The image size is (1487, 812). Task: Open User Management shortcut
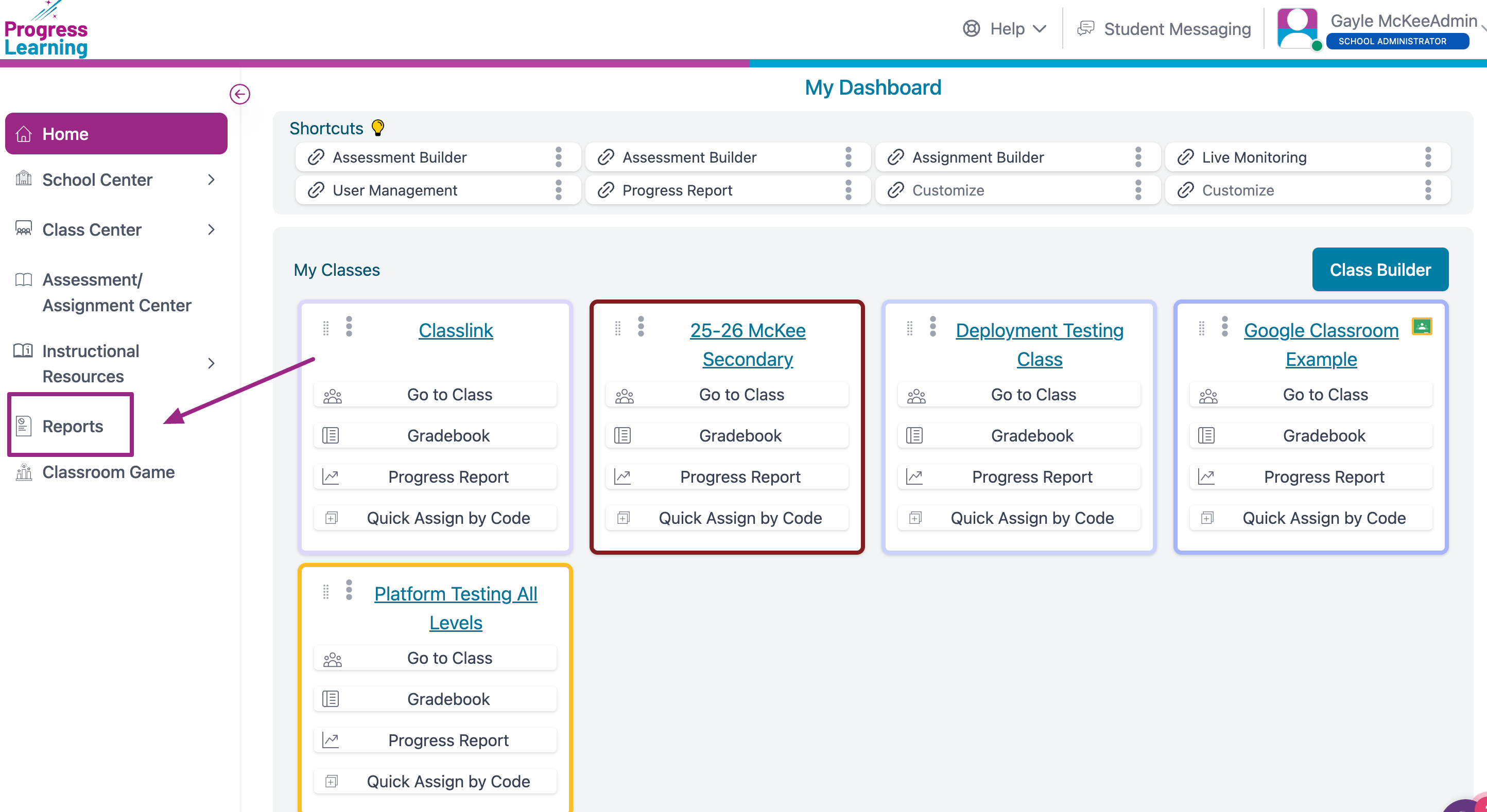click(x=395, y=190)
